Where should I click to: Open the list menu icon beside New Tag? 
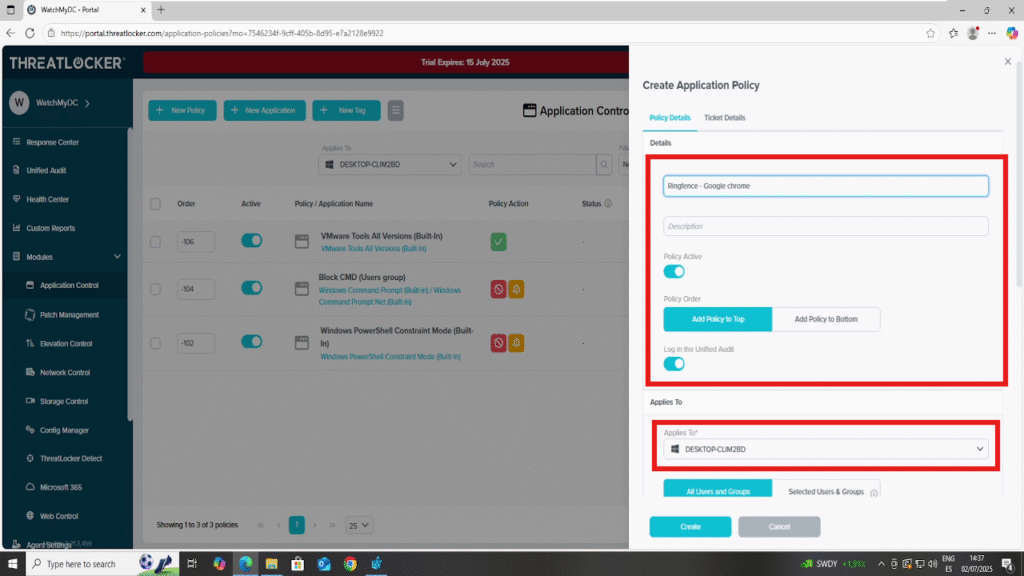pos(395,110)
